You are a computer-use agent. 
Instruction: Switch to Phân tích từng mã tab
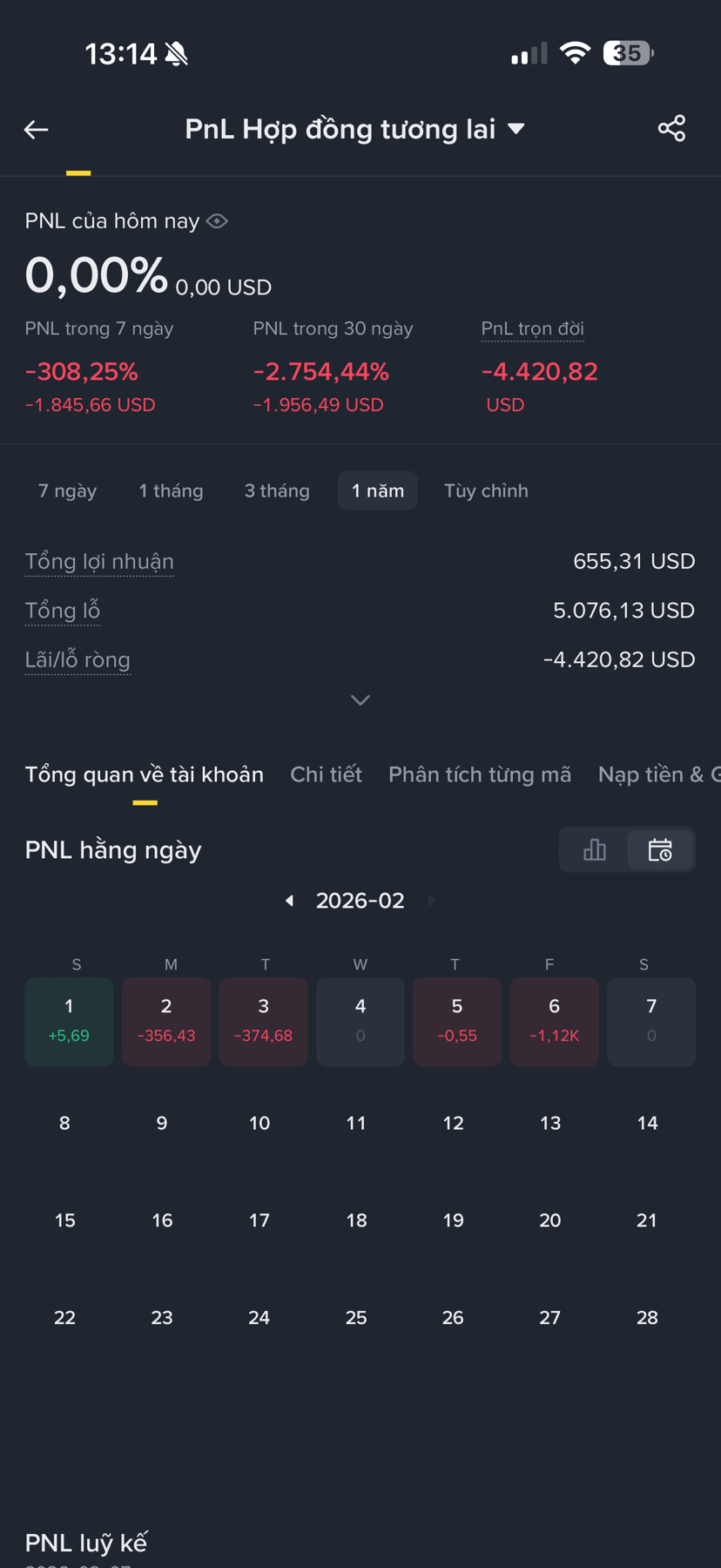tap(480, 774)
